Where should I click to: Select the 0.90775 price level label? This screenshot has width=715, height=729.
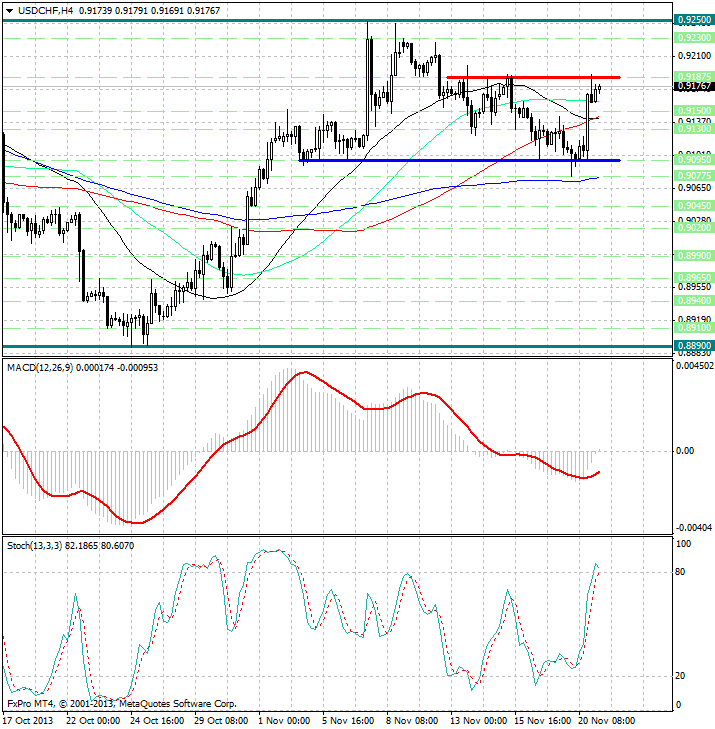(694, 176)
